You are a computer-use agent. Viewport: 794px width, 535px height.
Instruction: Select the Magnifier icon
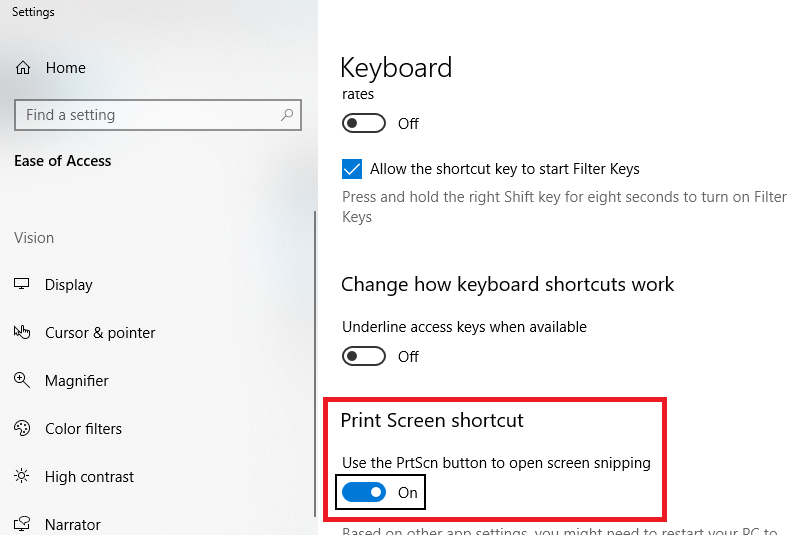(x=22, y=381)
